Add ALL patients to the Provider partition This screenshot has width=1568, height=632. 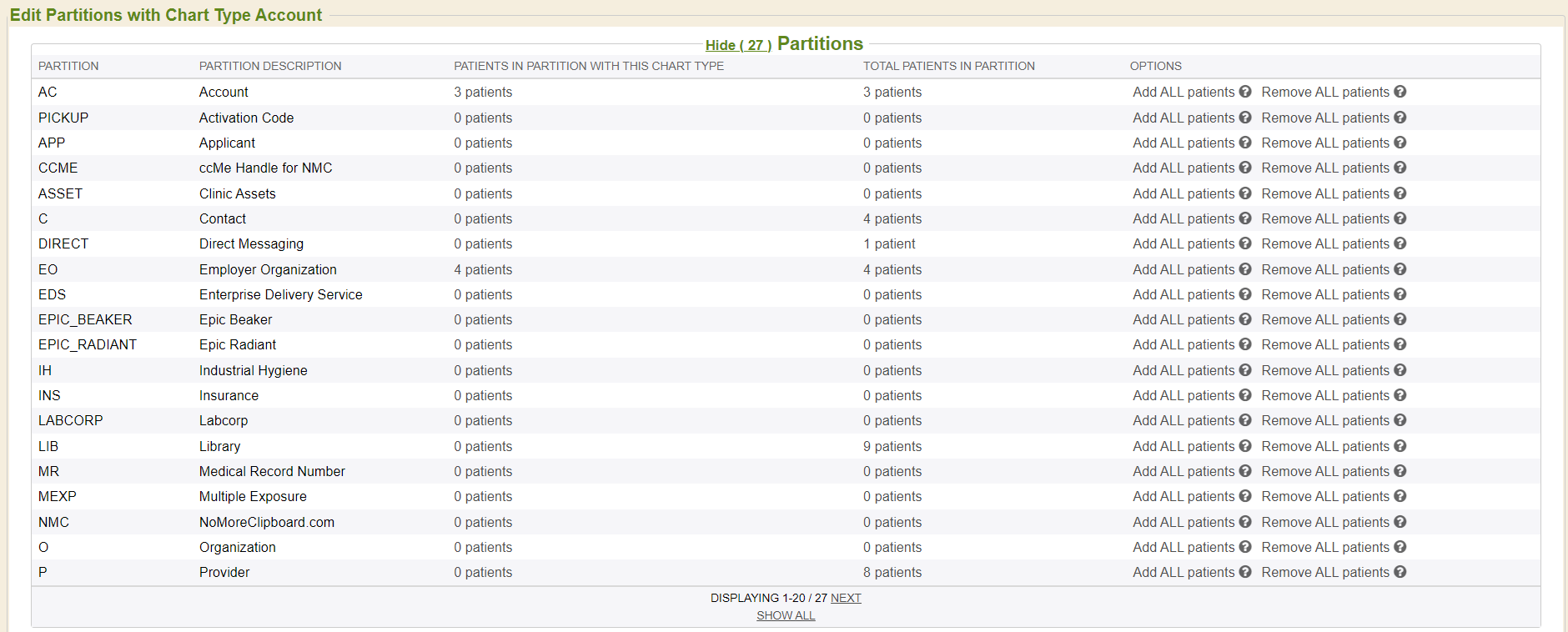click(x=1183, y=572)
